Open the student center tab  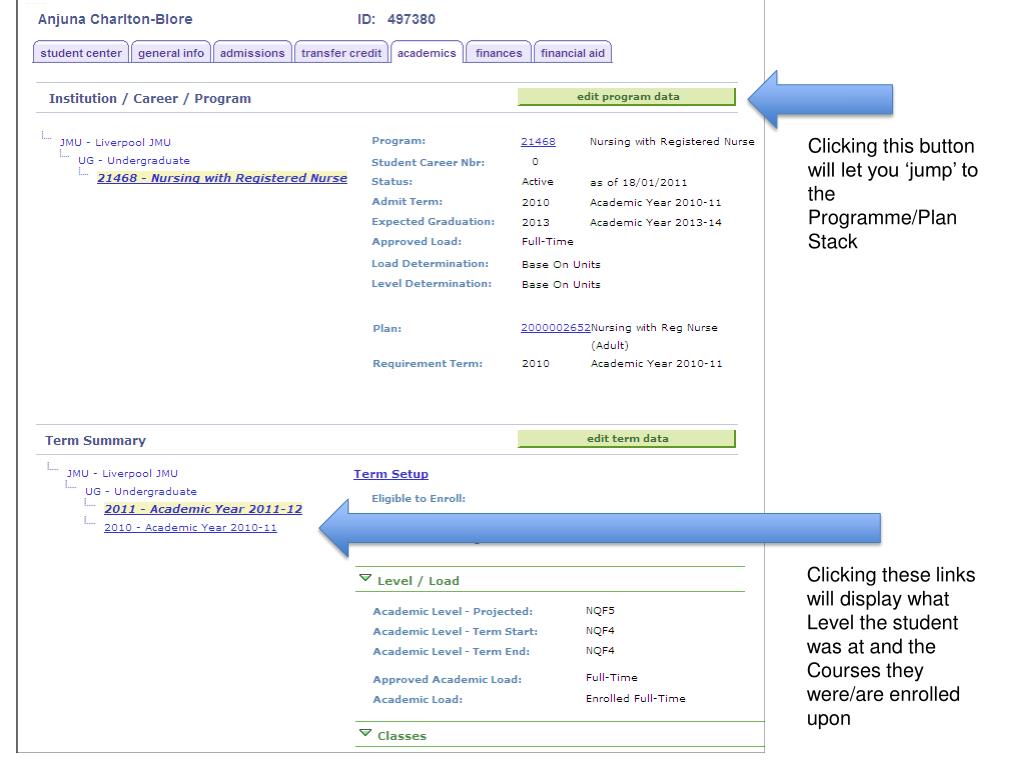81,53
